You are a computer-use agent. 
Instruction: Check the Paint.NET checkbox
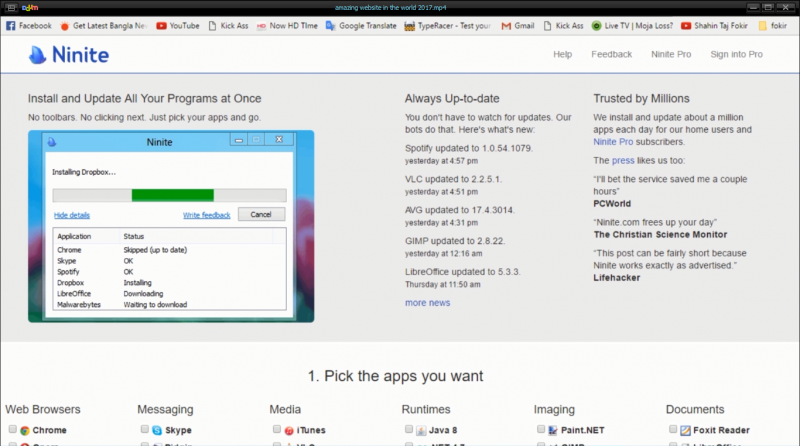(x=541, y=429)
